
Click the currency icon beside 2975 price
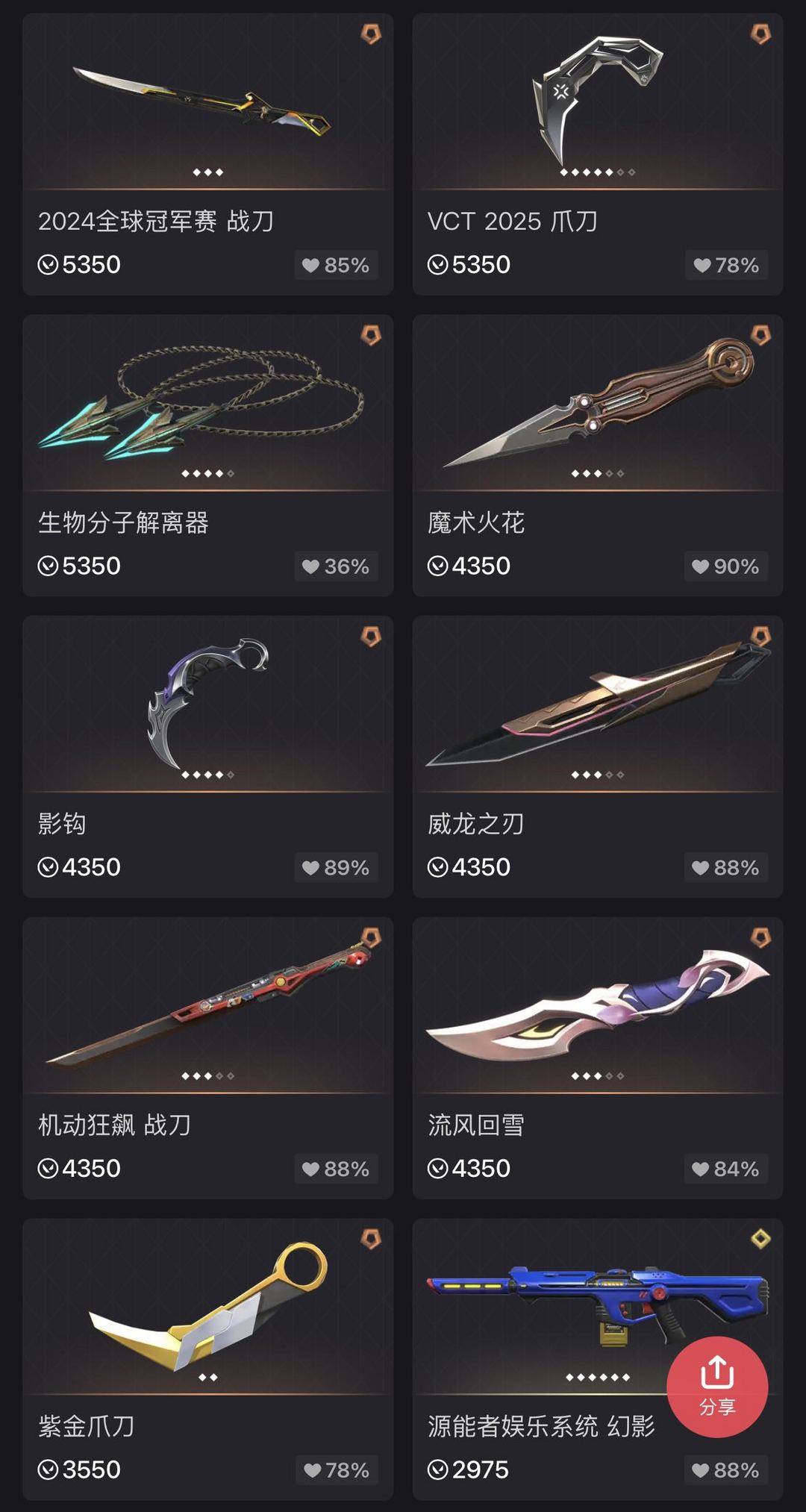pos(437,1470)
